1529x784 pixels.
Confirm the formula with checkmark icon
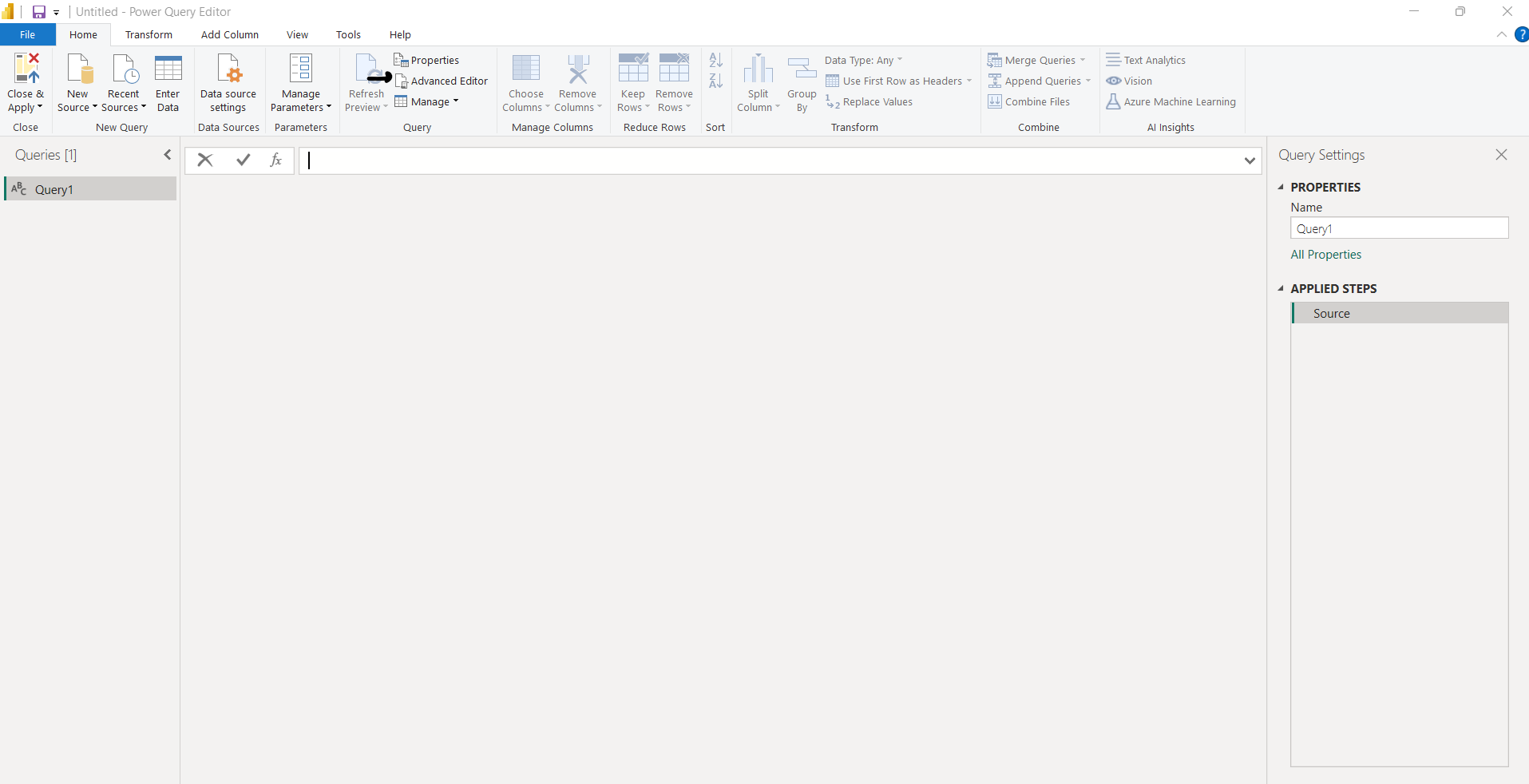pyautogui.click(x=244, y=160)
